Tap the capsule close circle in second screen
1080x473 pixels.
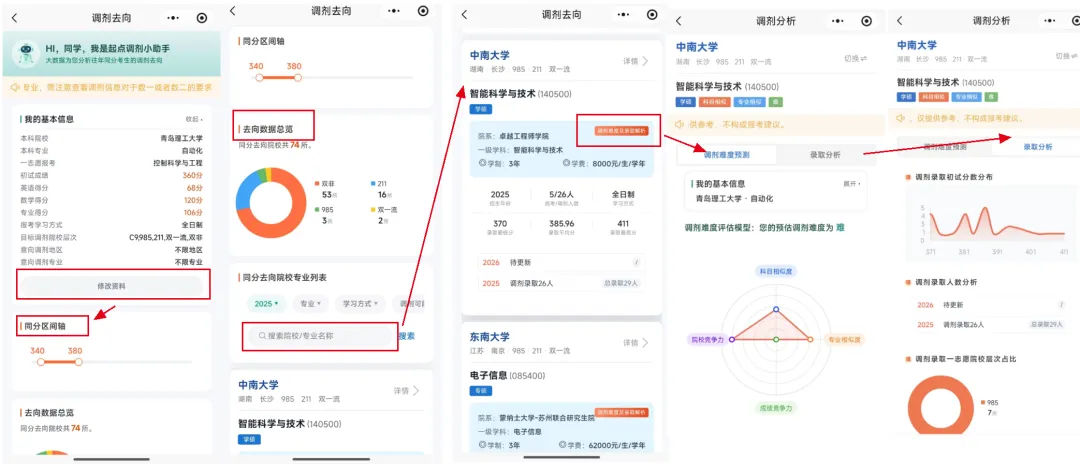pyautogui.click(x=423, y=11)
